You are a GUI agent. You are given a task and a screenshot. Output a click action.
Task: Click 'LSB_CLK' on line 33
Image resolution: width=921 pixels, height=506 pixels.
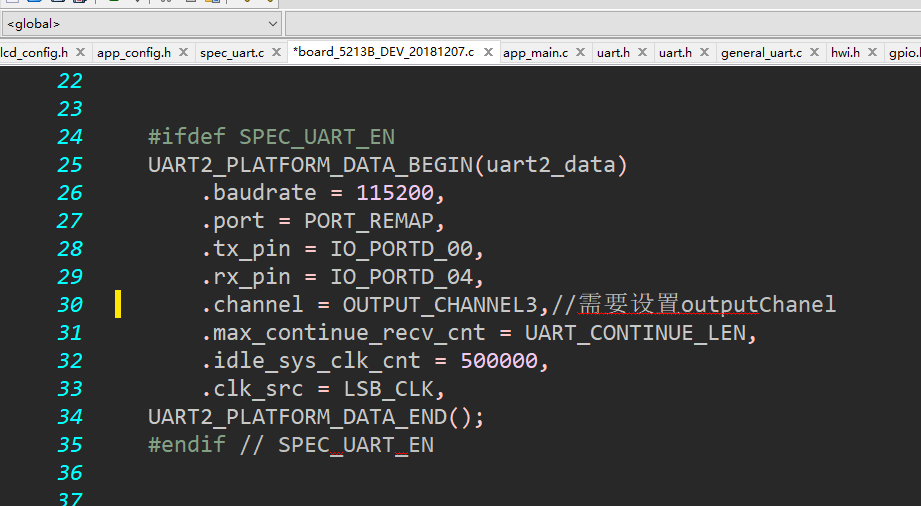[x=388, y=389]
